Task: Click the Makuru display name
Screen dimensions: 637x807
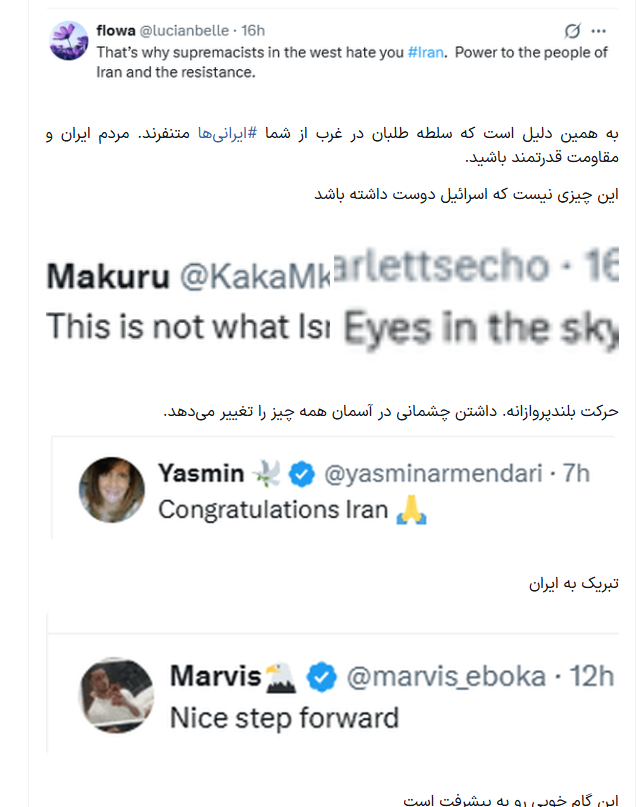Action: (107, 276)
